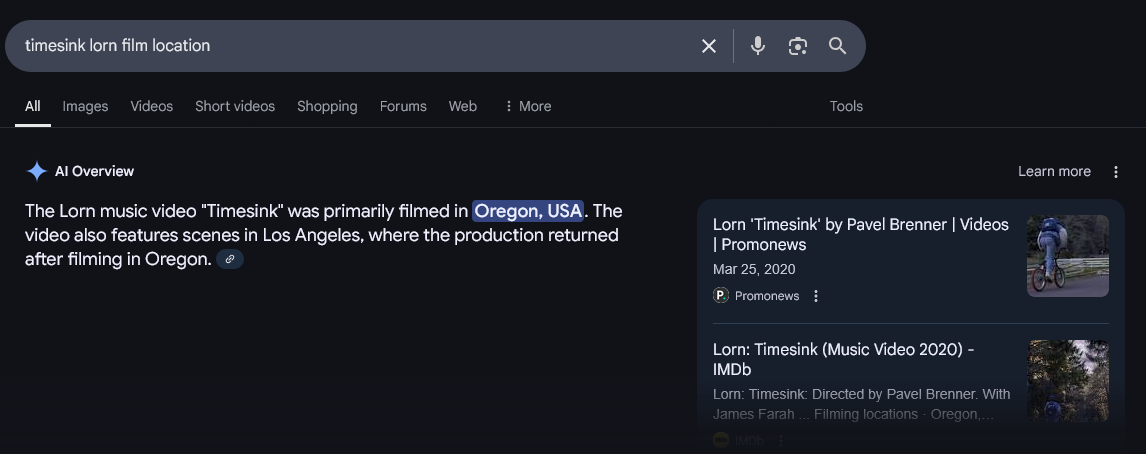Viewport: 1146px width, 454px height.
Task: Start voice search with microphone icon
Action: tap(758, 46)
